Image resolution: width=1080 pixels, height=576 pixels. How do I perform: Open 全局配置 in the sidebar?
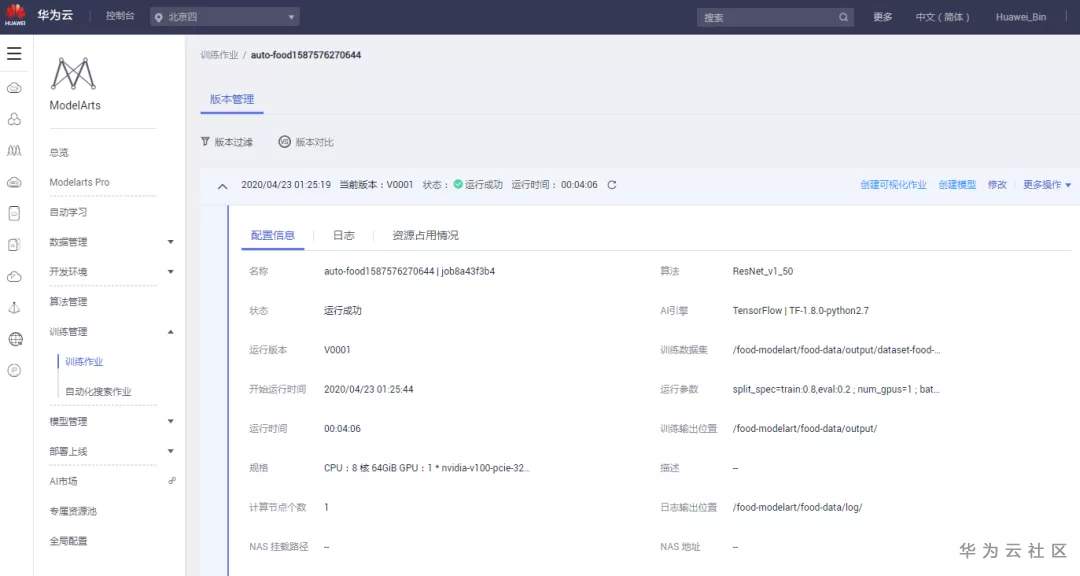coord(68,541)
